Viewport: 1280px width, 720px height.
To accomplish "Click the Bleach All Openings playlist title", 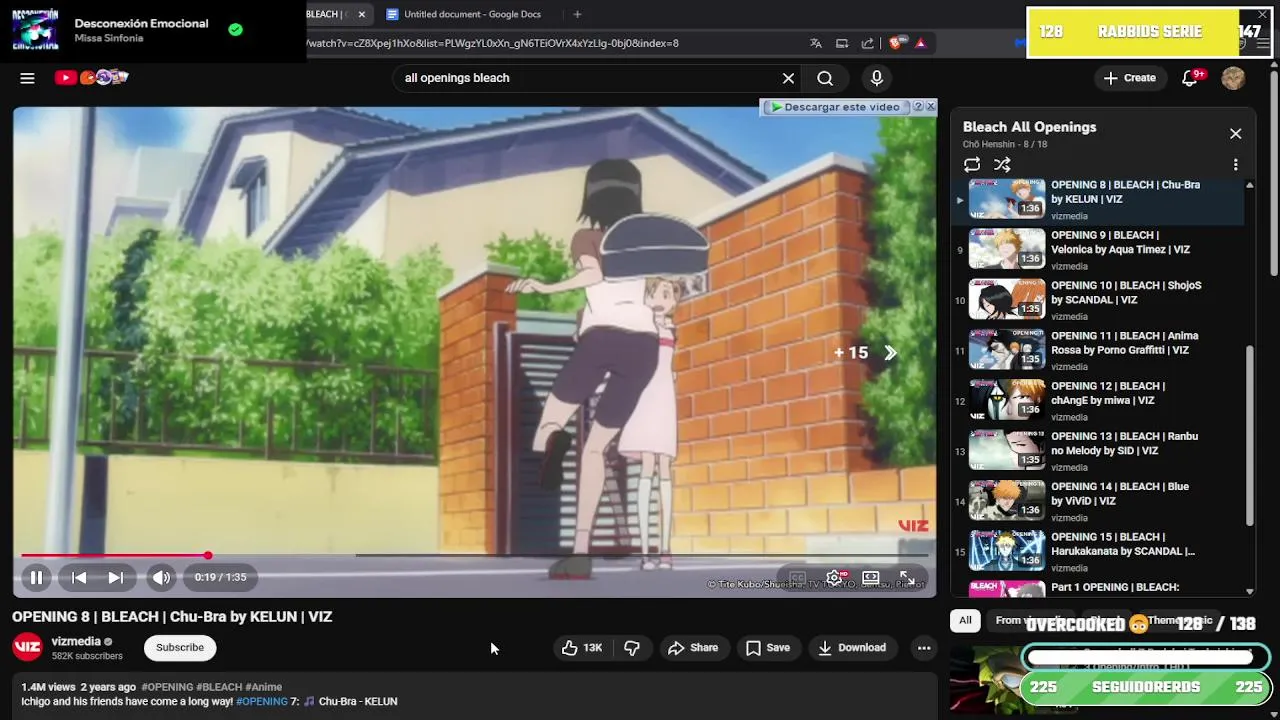I will point(1029,127).
